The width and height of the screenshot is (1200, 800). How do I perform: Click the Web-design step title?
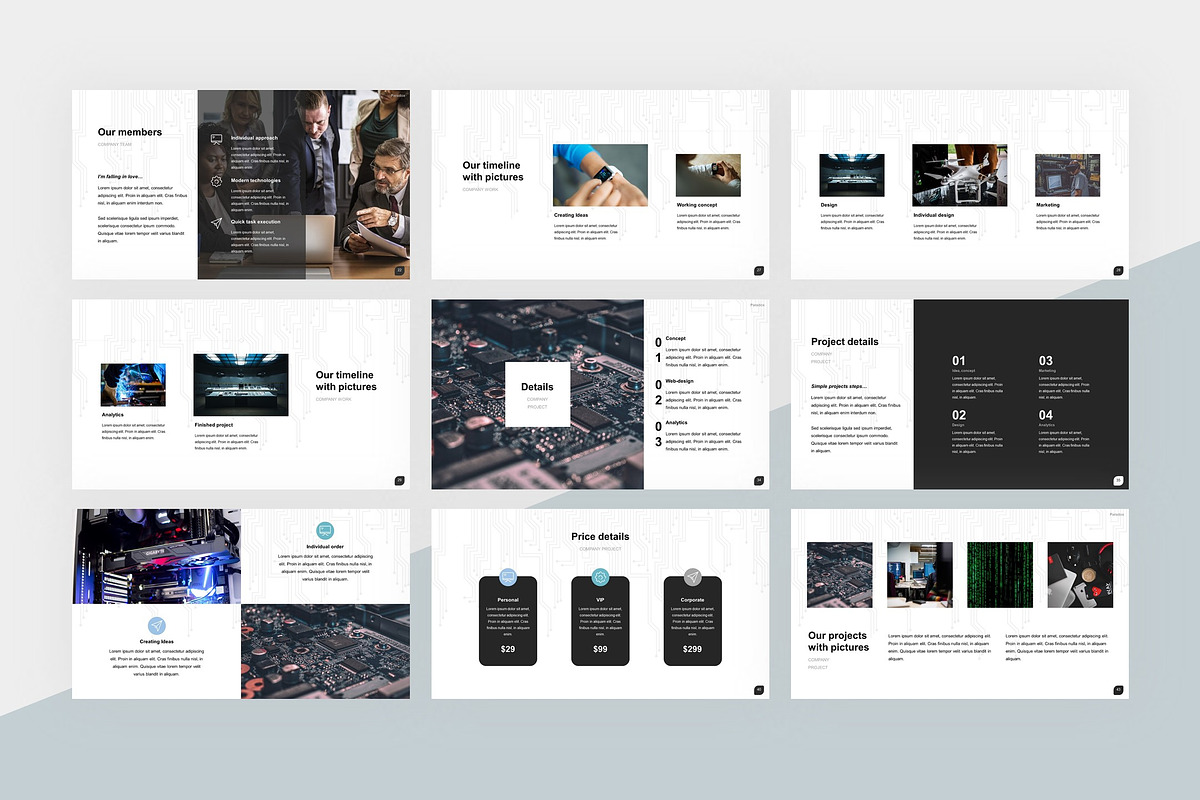tap(679, 381)
